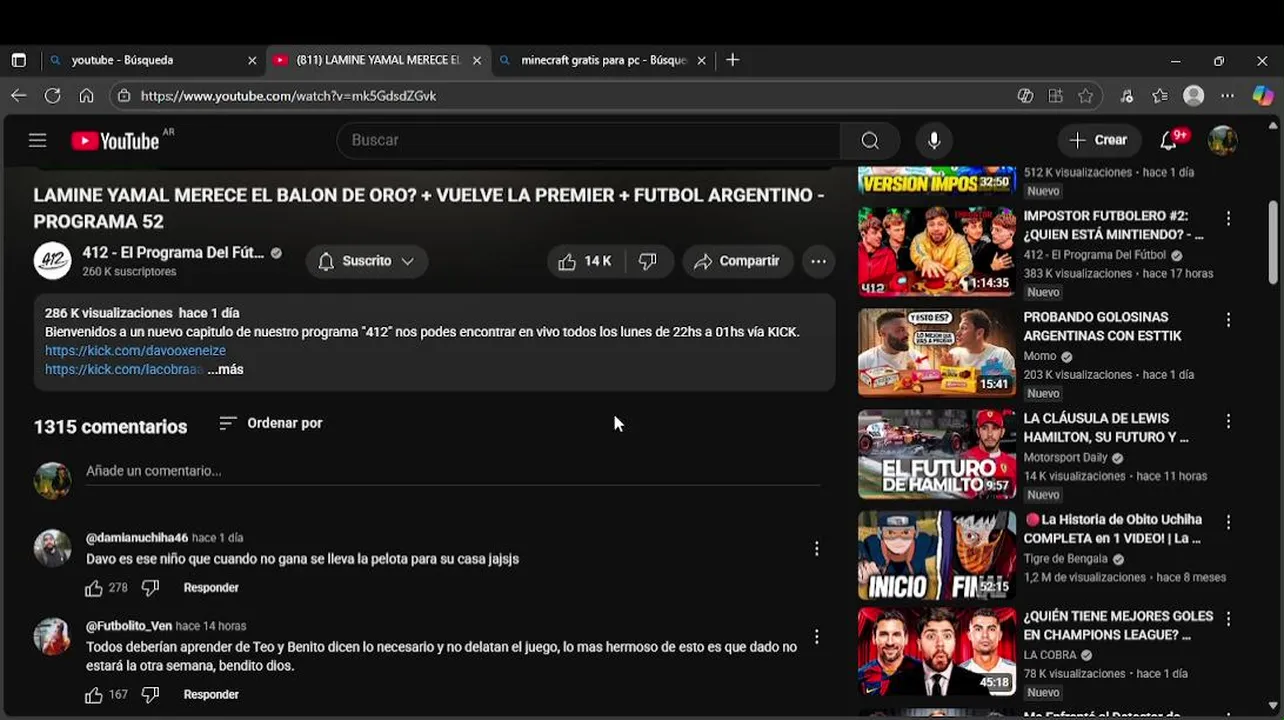Viewport: 1284px width, 720px height.
Task: Open options for IMPOSTOR FUTBOLERO #2 video
Action: point(1228,218)
